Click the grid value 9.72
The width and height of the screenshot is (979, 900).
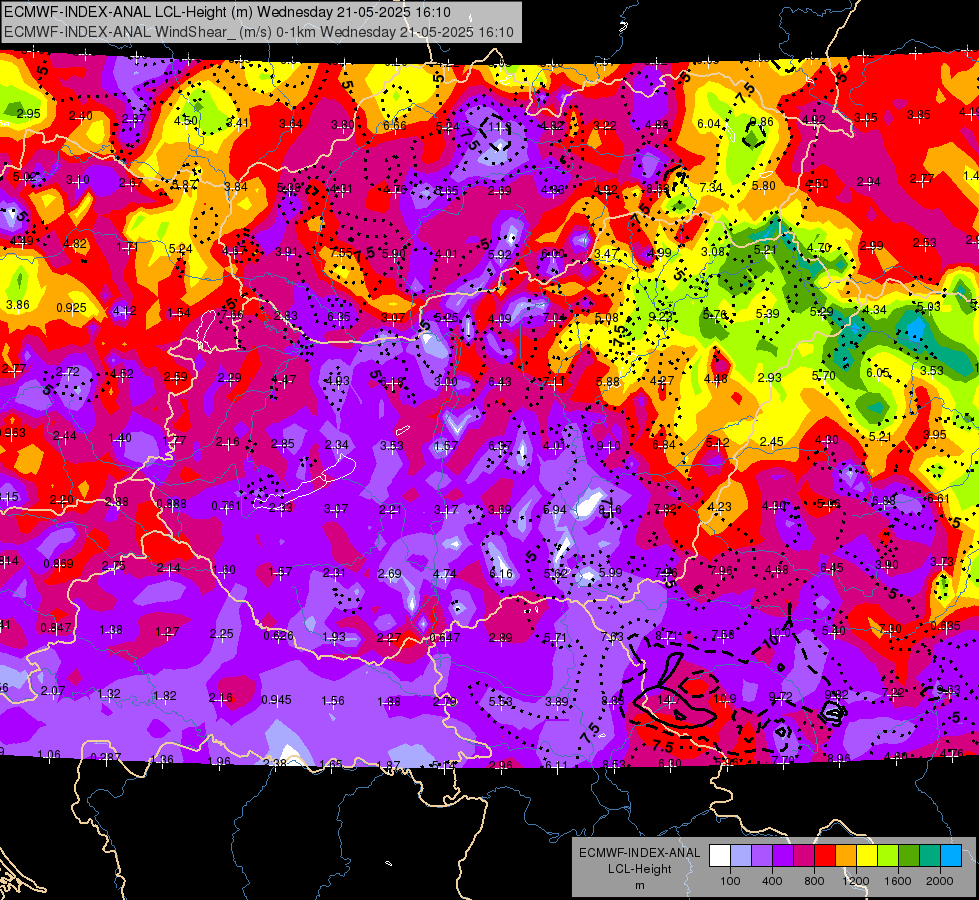point(780,696)
